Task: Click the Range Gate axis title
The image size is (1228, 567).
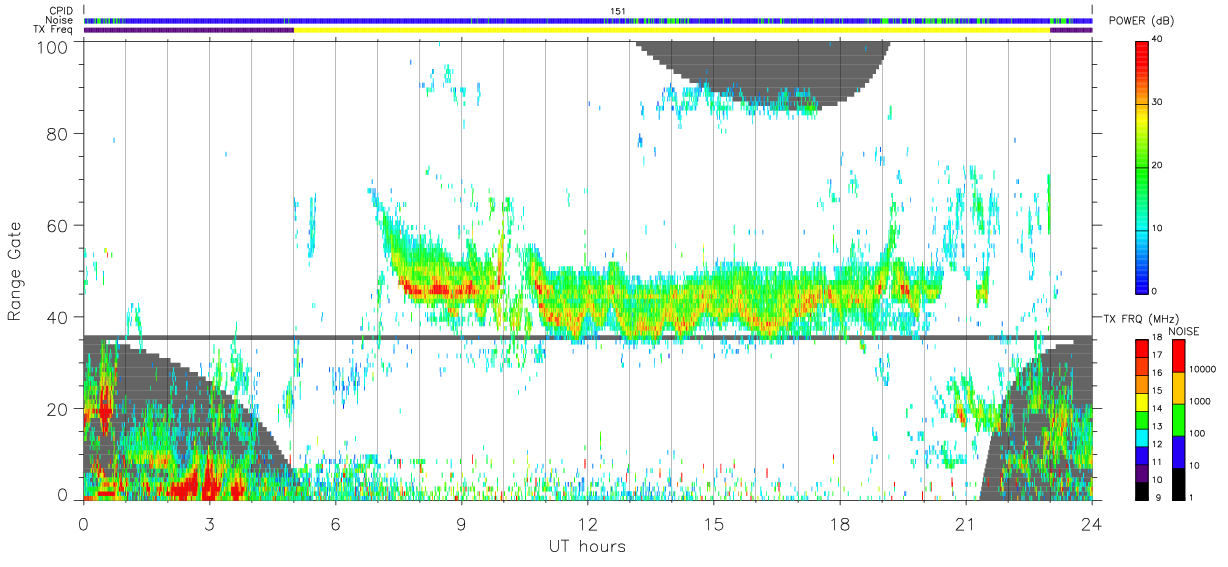Action: coord(16,271)
